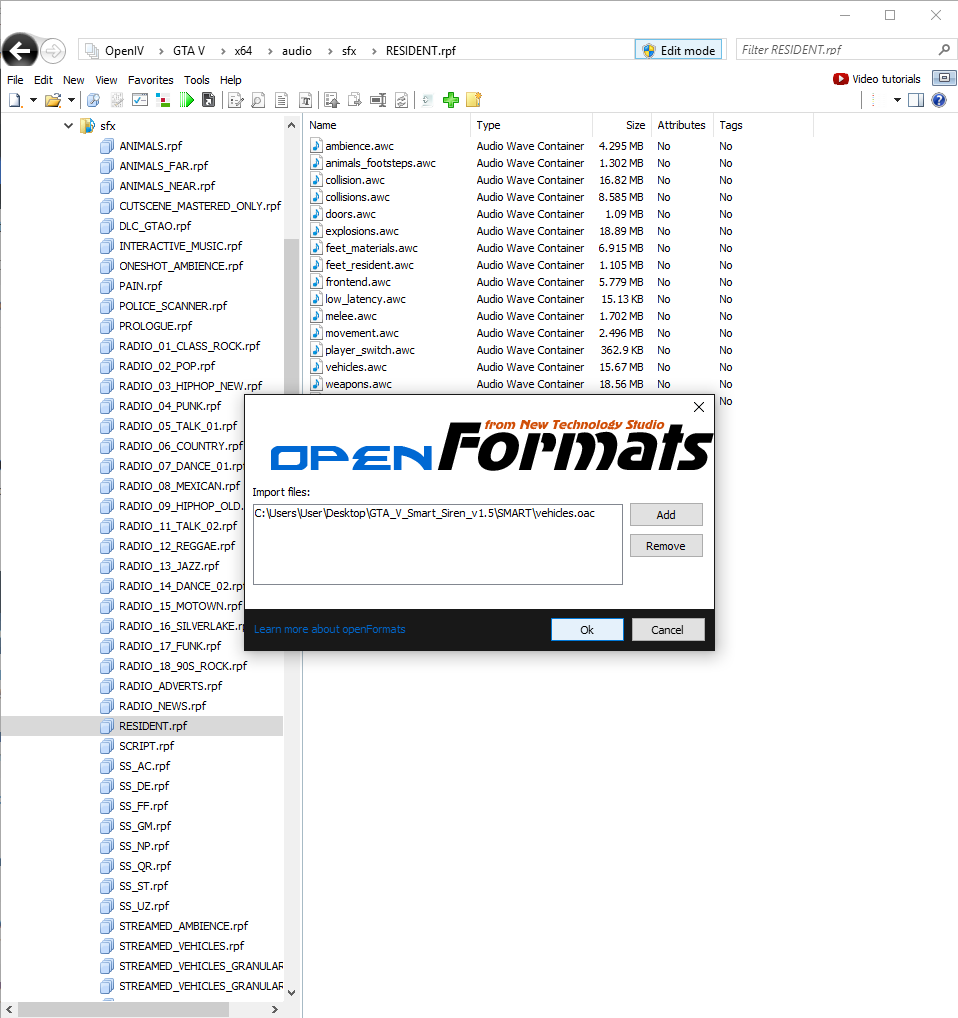This screenshot has width=958, height=1018.
Task: Click the yellow new folder star icon
Action: coord(474,100)
